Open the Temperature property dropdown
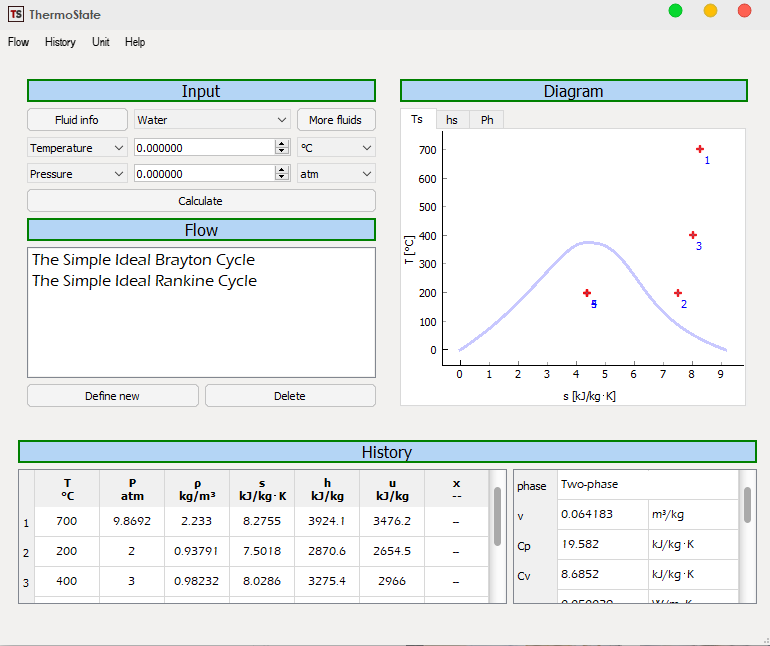This screenshot has width=770, height=646. 77,148
